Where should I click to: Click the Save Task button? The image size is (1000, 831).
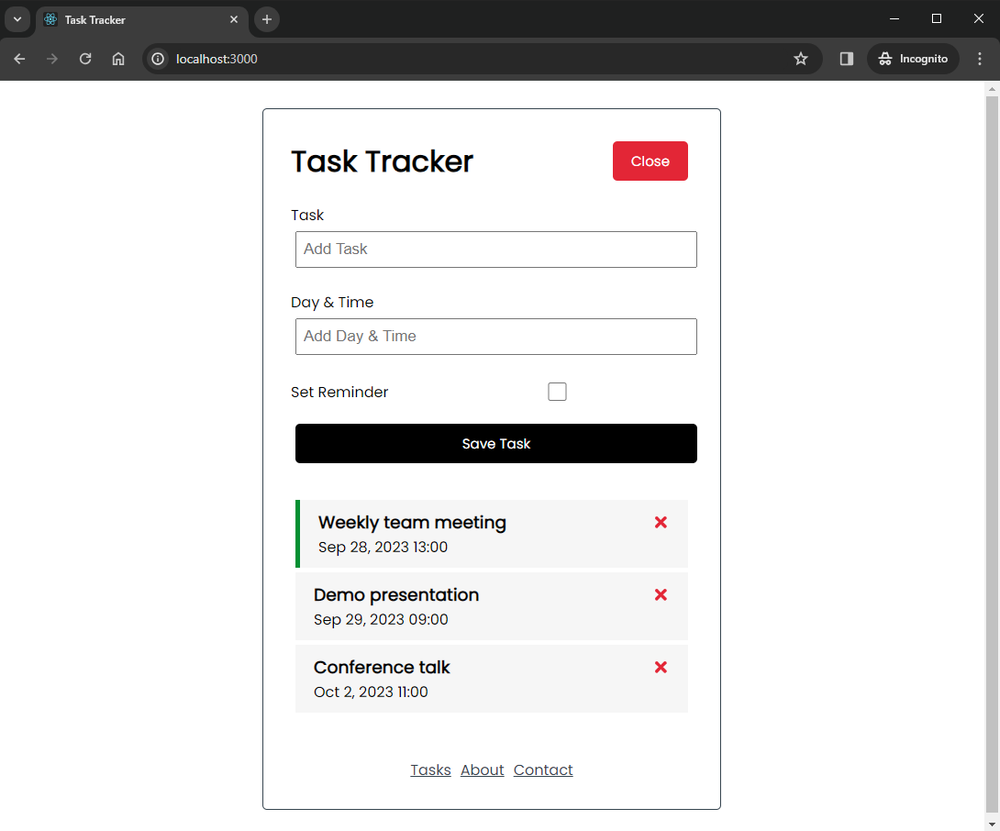496,443
